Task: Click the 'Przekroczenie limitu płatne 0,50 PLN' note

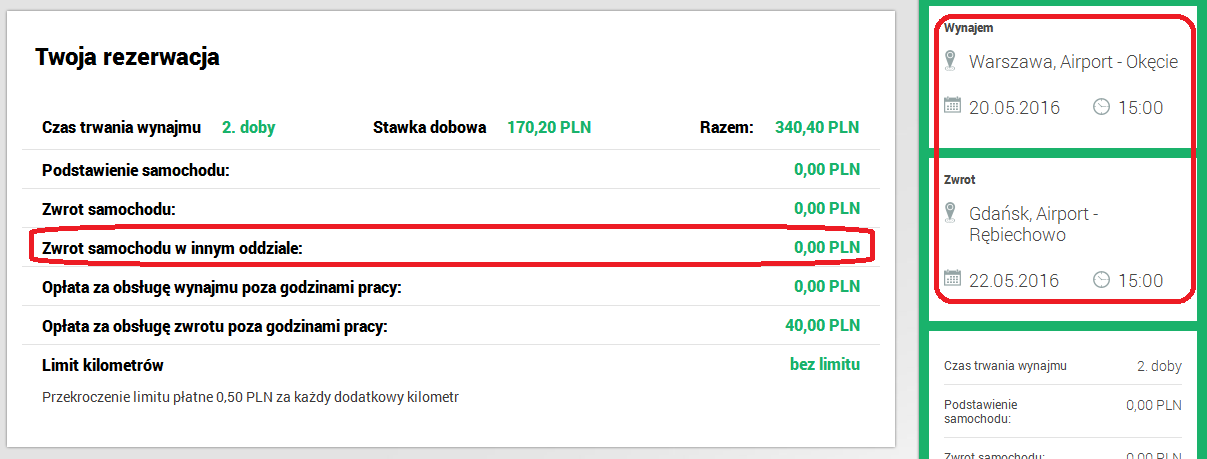Action: [250, 397]
